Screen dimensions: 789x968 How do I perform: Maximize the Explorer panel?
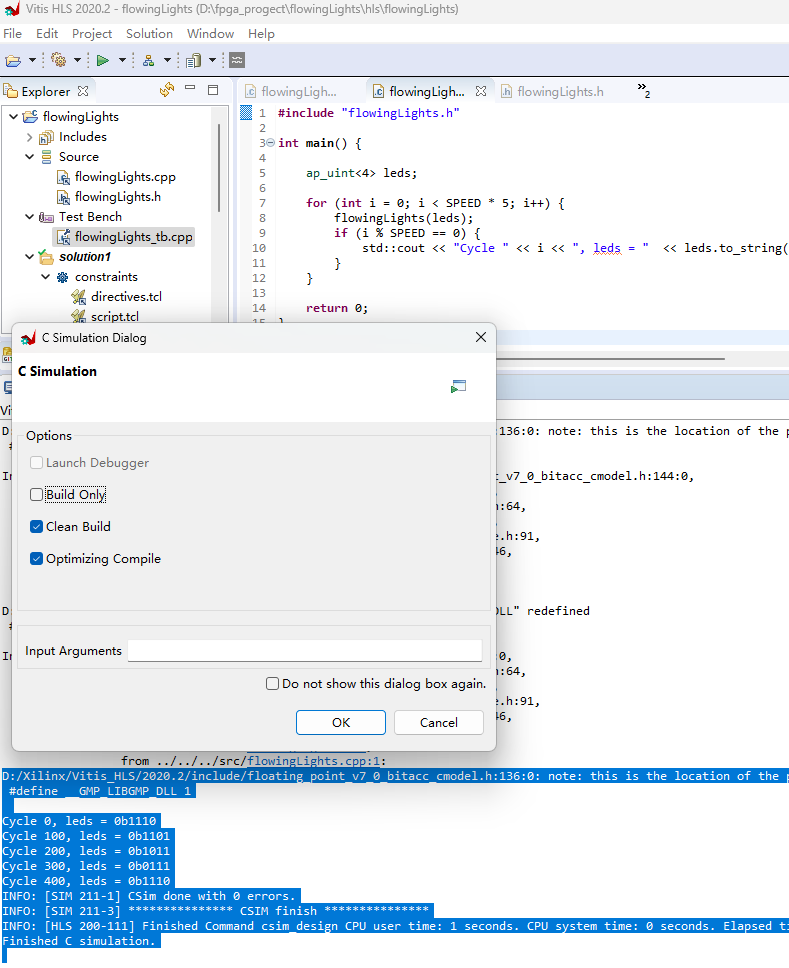click(x=213, y=90)
